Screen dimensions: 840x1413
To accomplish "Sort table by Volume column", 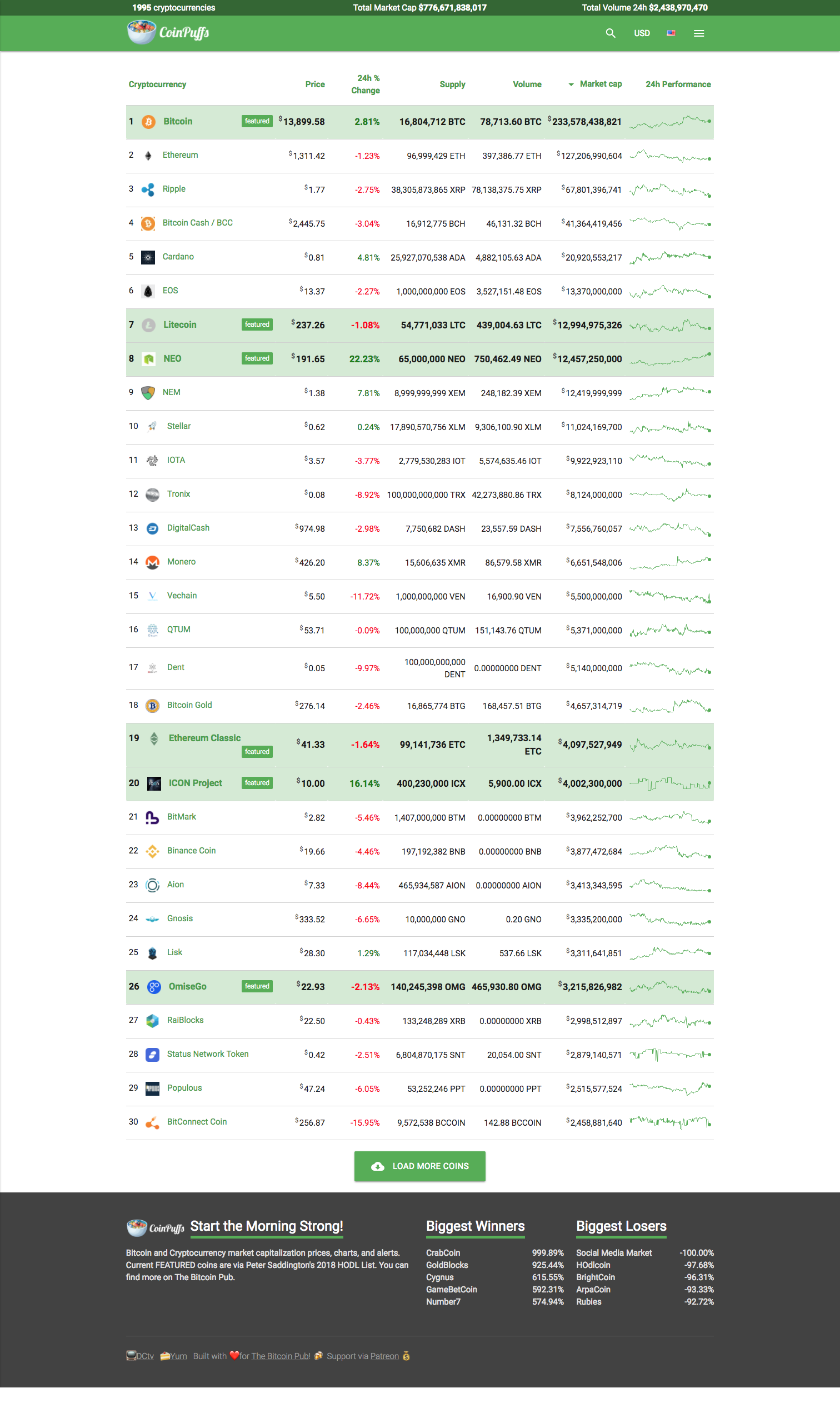I will click(x=527, y=84).
